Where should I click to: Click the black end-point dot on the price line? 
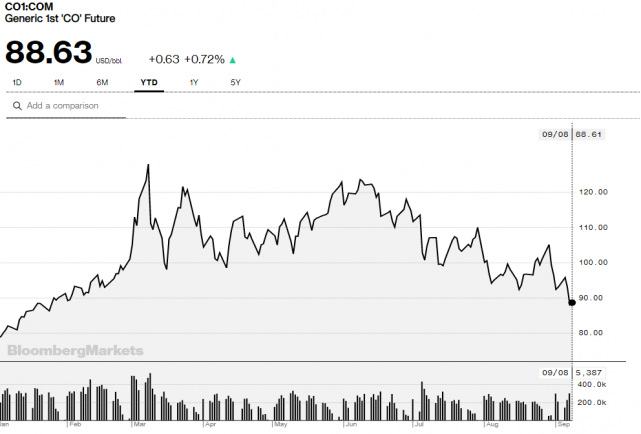point(571,302)
